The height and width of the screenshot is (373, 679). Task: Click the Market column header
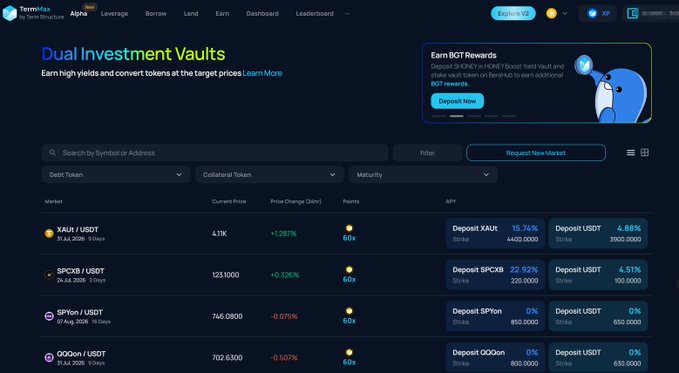pyautogui.click(x=54, y=201)
